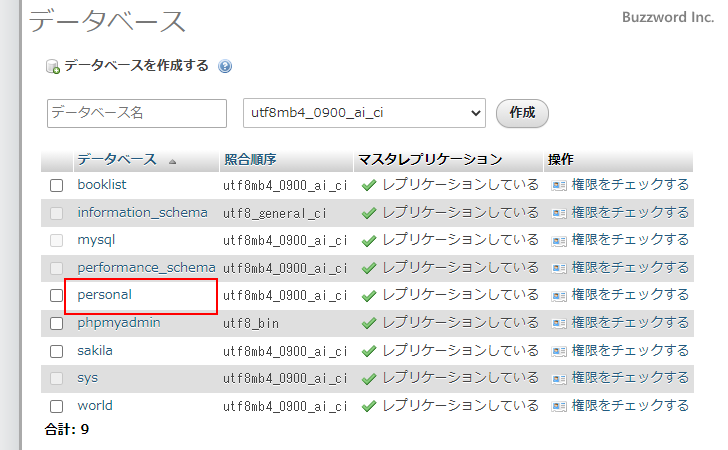Open the information_schema database link
The height and width of the screenshot is (450, 728).
click(143, 213)
